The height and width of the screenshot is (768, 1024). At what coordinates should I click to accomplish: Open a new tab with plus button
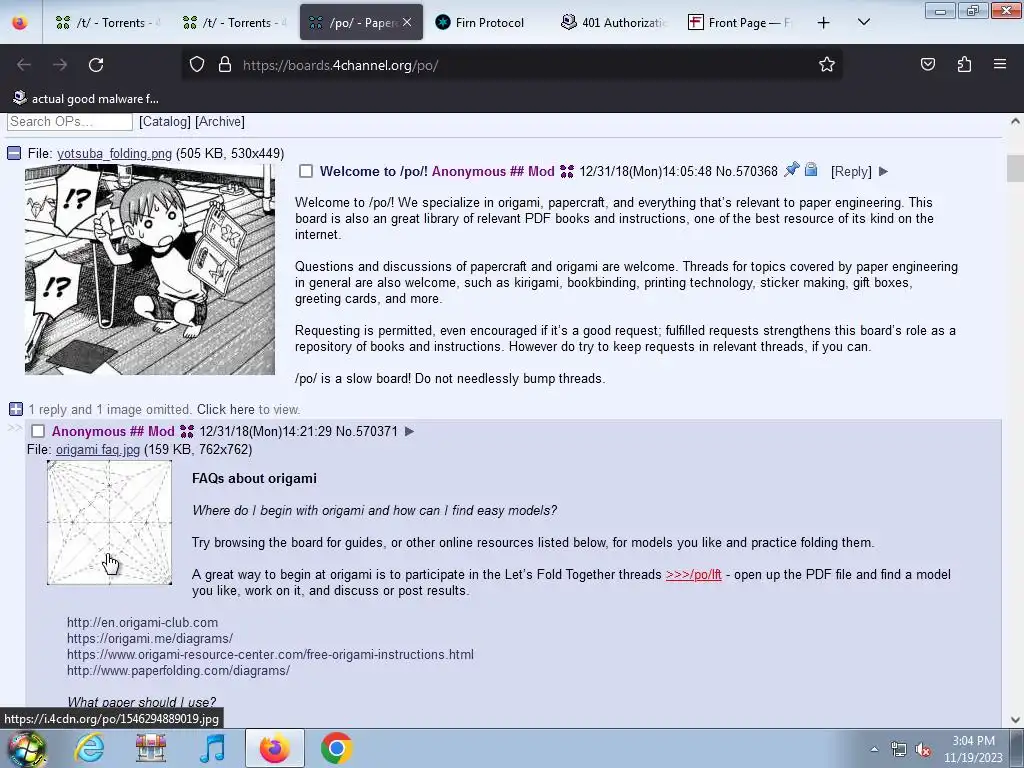pos(824,22)
